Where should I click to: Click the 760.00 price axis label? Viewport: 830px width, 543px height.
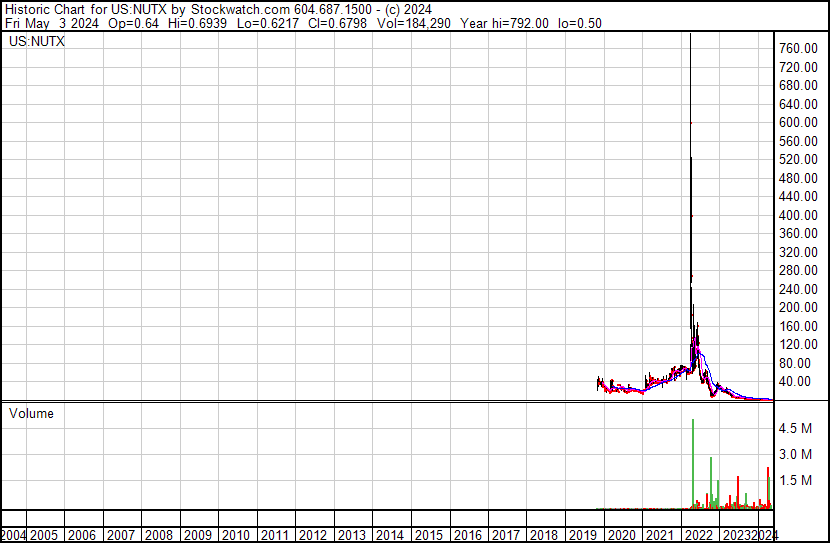point(801,48)
